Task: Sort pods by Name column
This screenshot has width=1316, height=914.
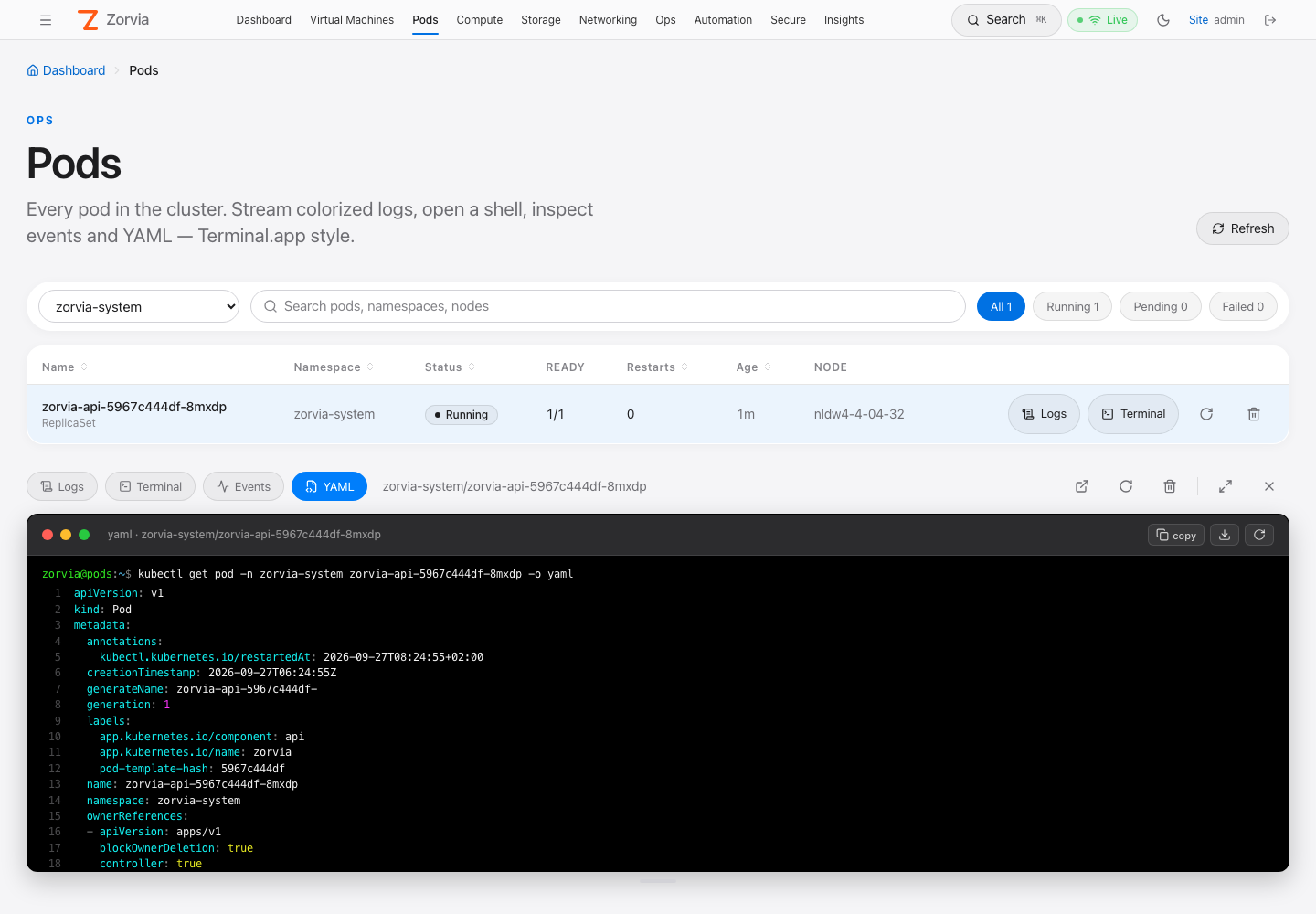Action: [65, 367]
